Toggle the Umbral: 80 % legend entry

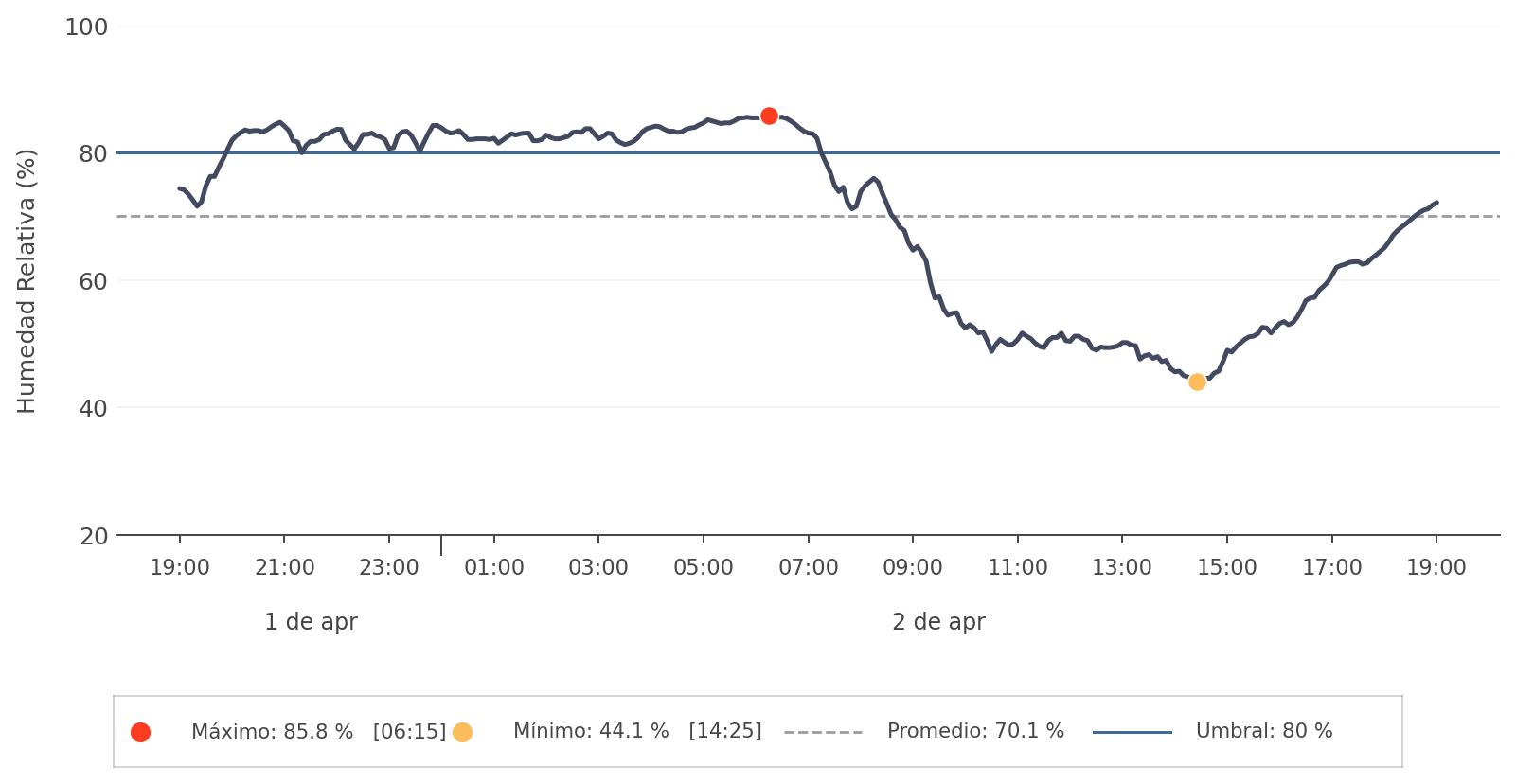click(1263, 732)
